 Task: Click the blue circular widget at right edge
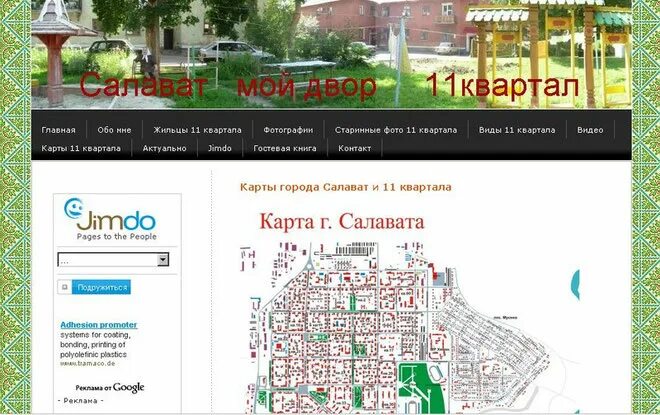pos(575,285)
